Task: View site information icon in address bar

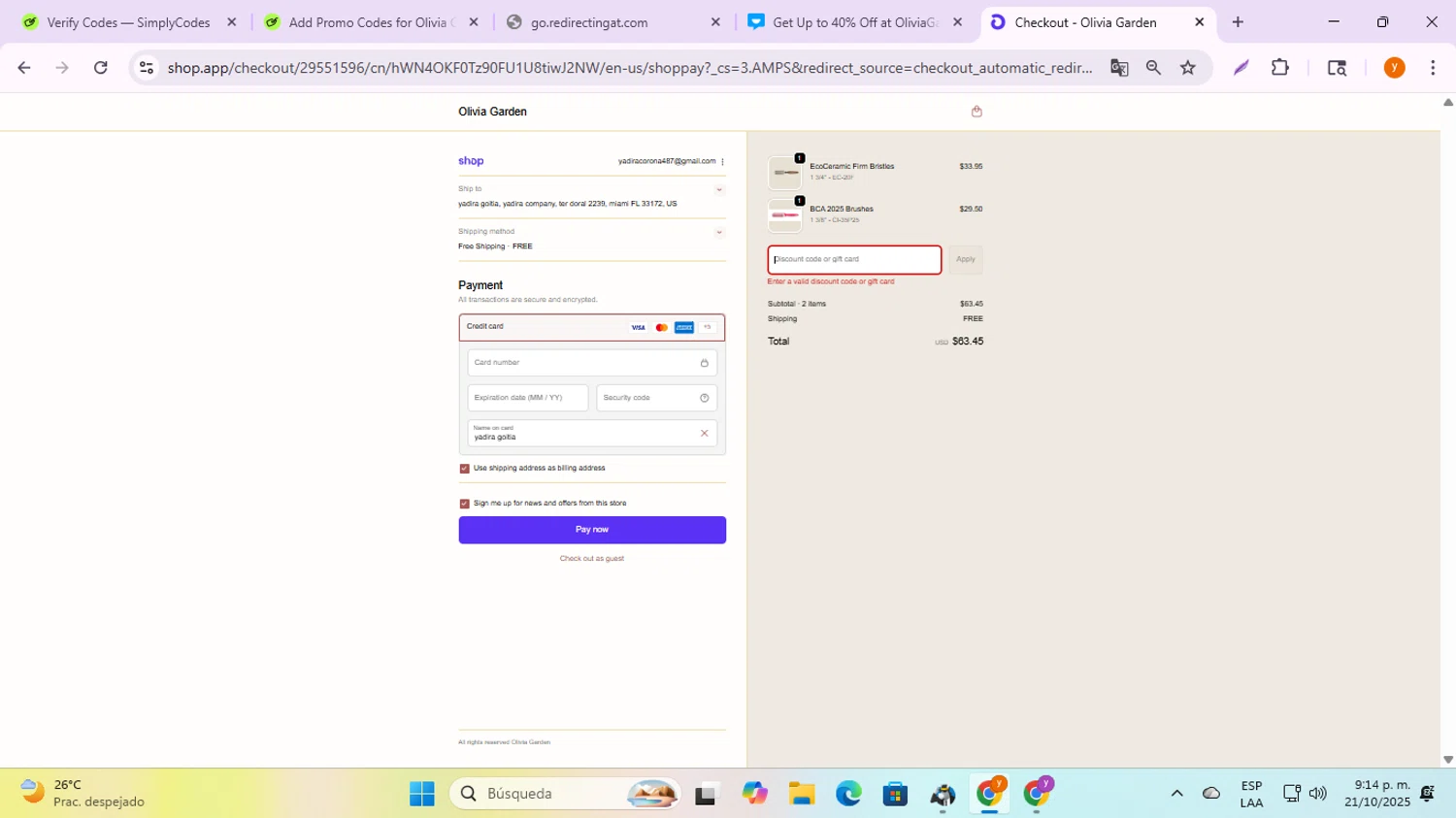Action: click(147, 68)
